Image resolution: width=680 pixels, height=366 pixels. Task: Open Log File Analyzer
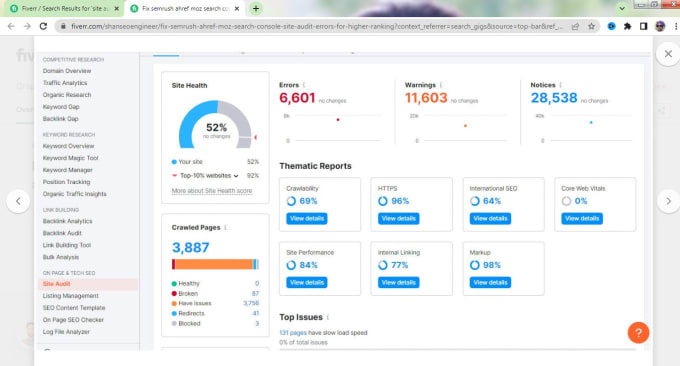[66, 332]
